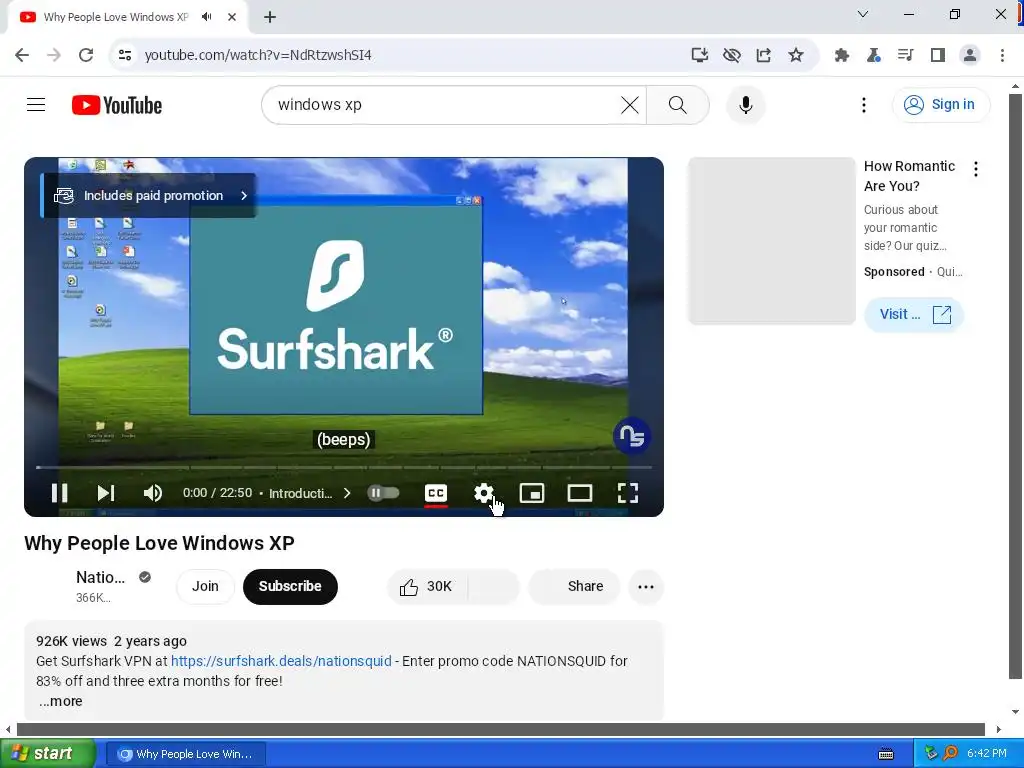Viewport: 1024px width, 768px height.
Task: Open tab search chevron
Action: [863, 14]
